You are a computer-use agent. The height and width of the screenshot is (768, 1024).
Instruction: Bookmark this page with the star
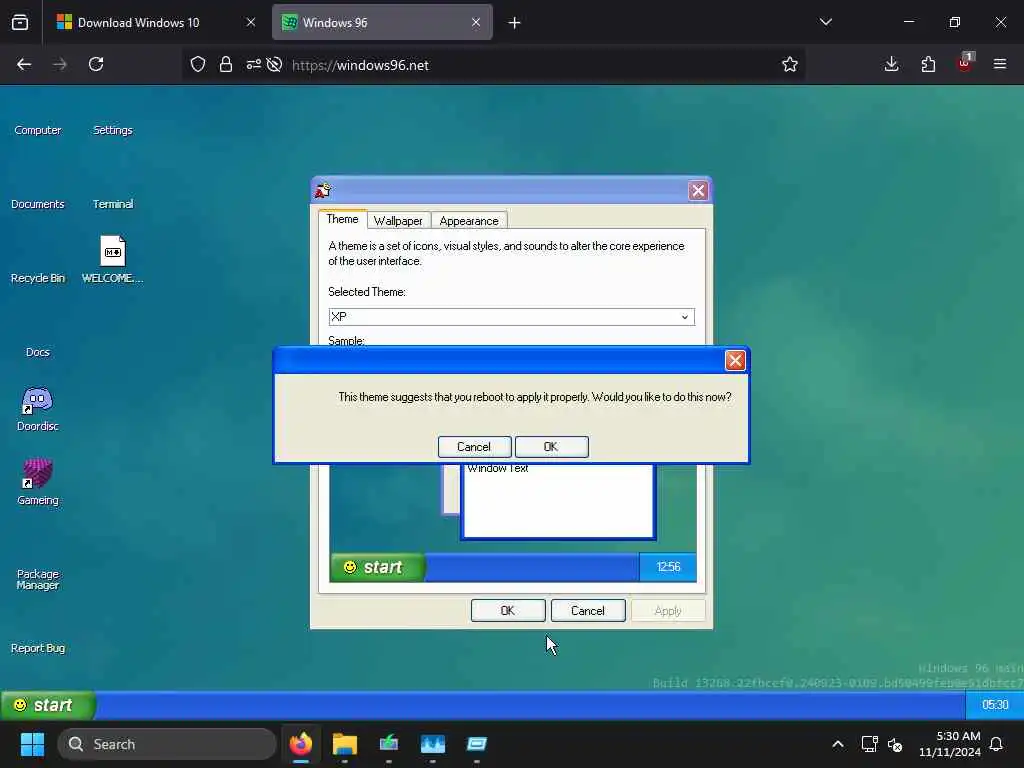tap(790, 64)
